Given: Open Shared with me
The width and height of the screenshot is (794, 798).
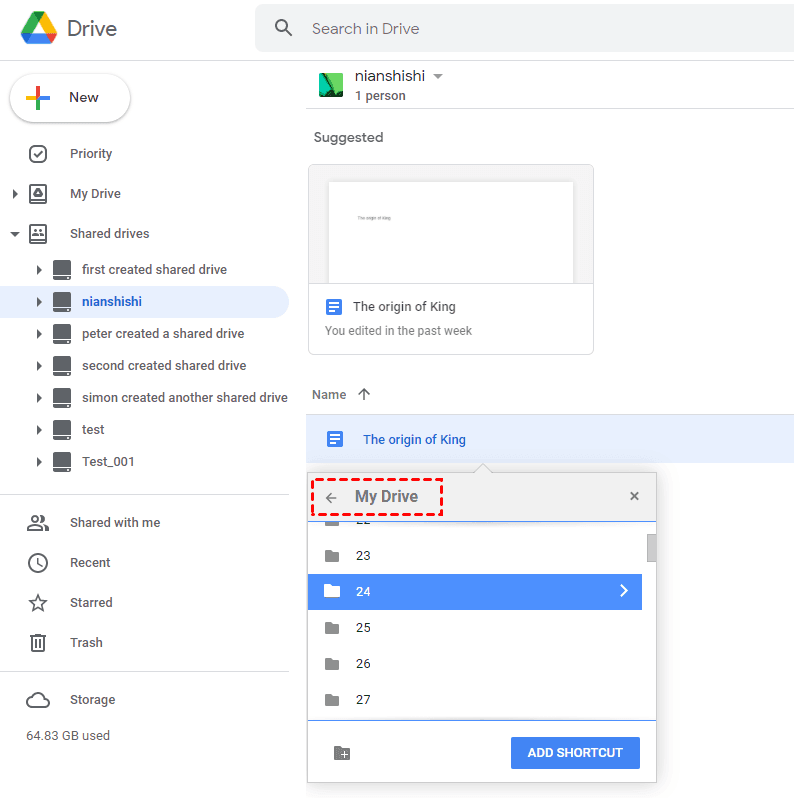Looking at the screenshot, I should pos(114,523).
